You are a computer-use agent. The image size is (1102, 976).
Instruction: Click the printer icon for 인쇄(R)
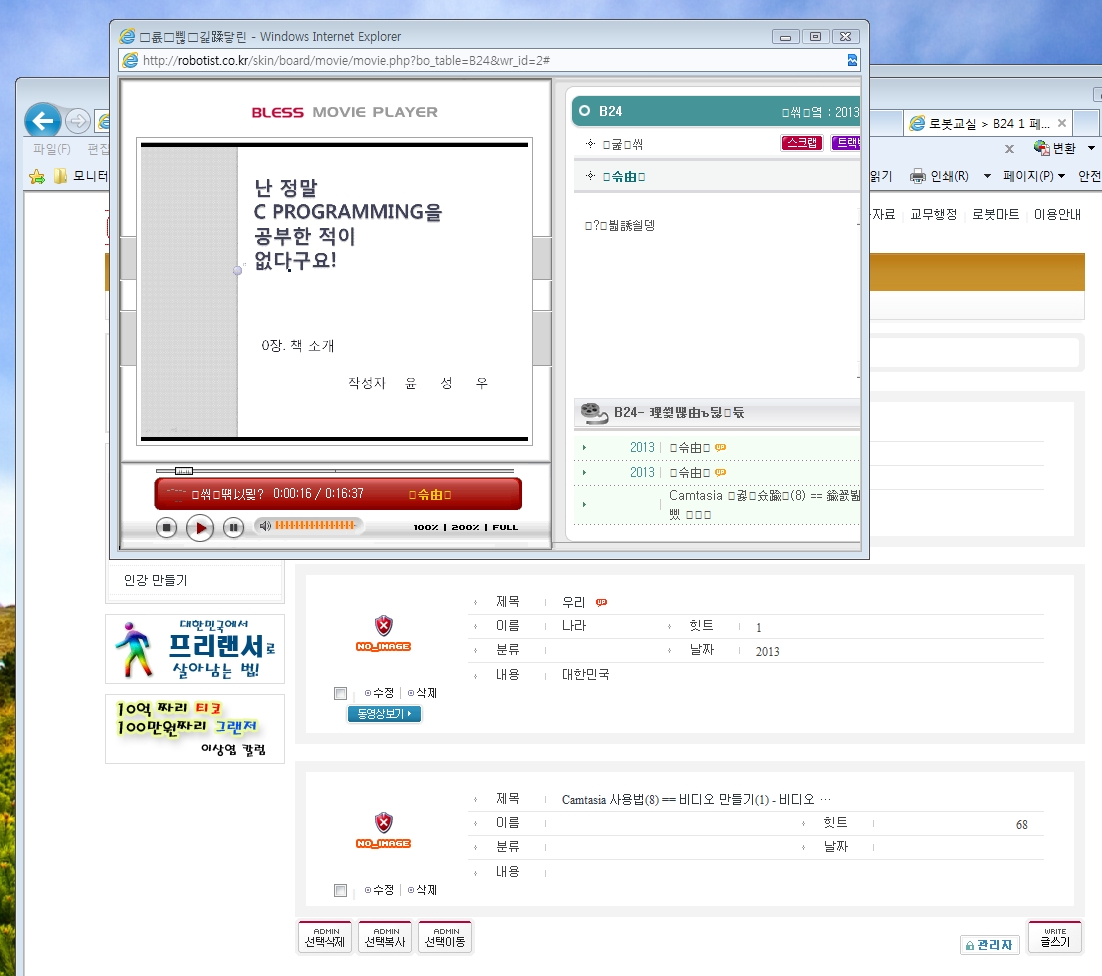point(918,176)
